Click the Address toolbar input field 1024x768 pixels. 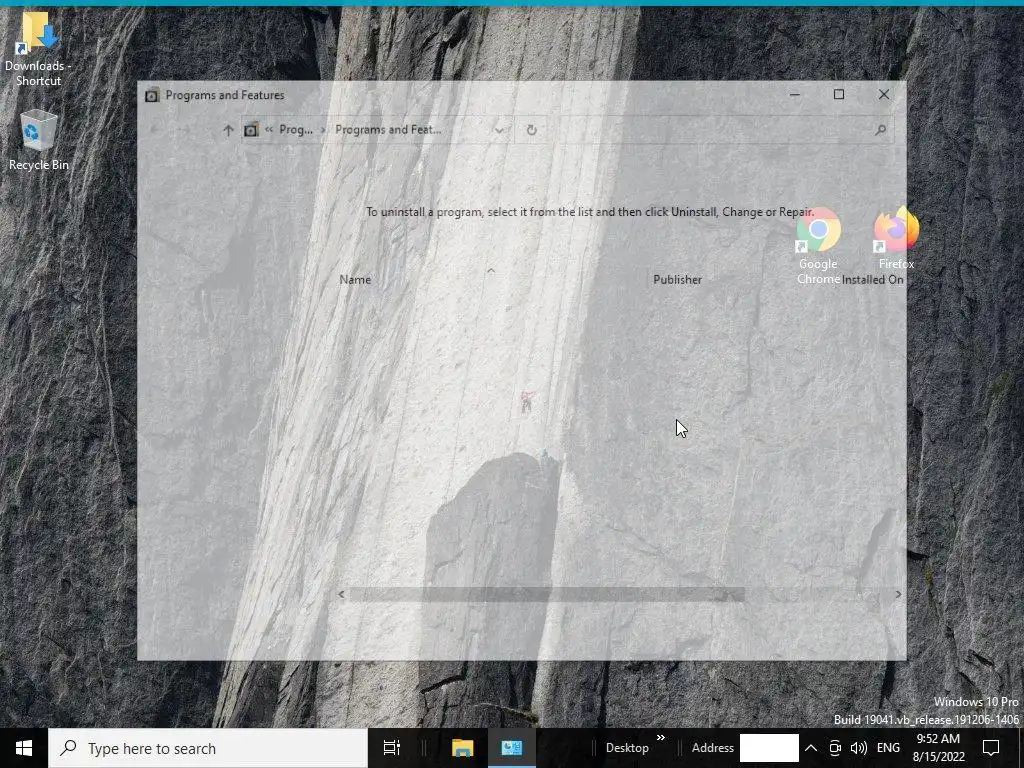coord(769,748)
